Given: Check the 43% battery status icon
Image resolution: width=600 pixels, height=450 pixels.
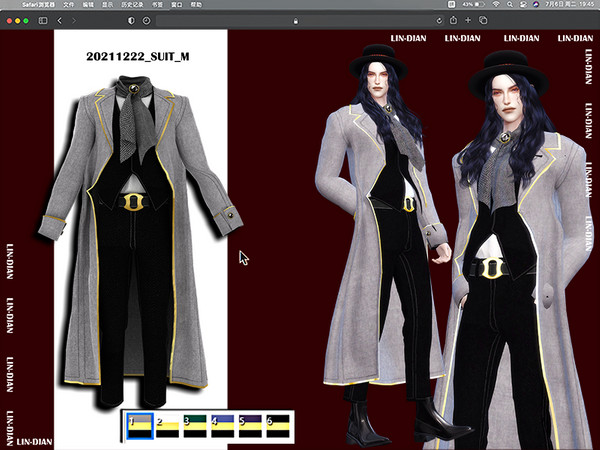Looking at the screenshot, I should tap(474, 5).
